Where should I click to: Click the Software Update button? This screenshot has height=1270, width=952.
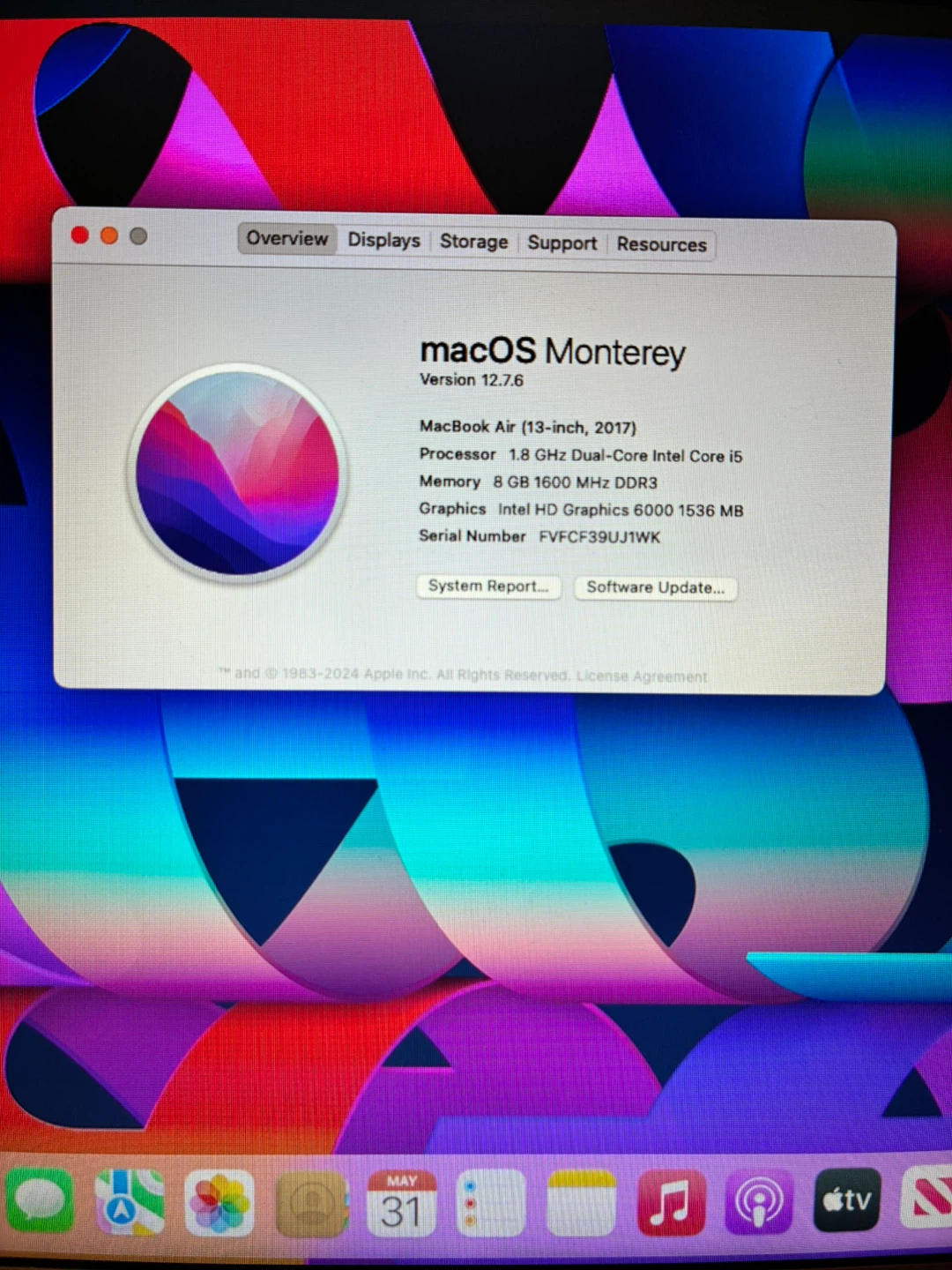click(x=656, y=587)
